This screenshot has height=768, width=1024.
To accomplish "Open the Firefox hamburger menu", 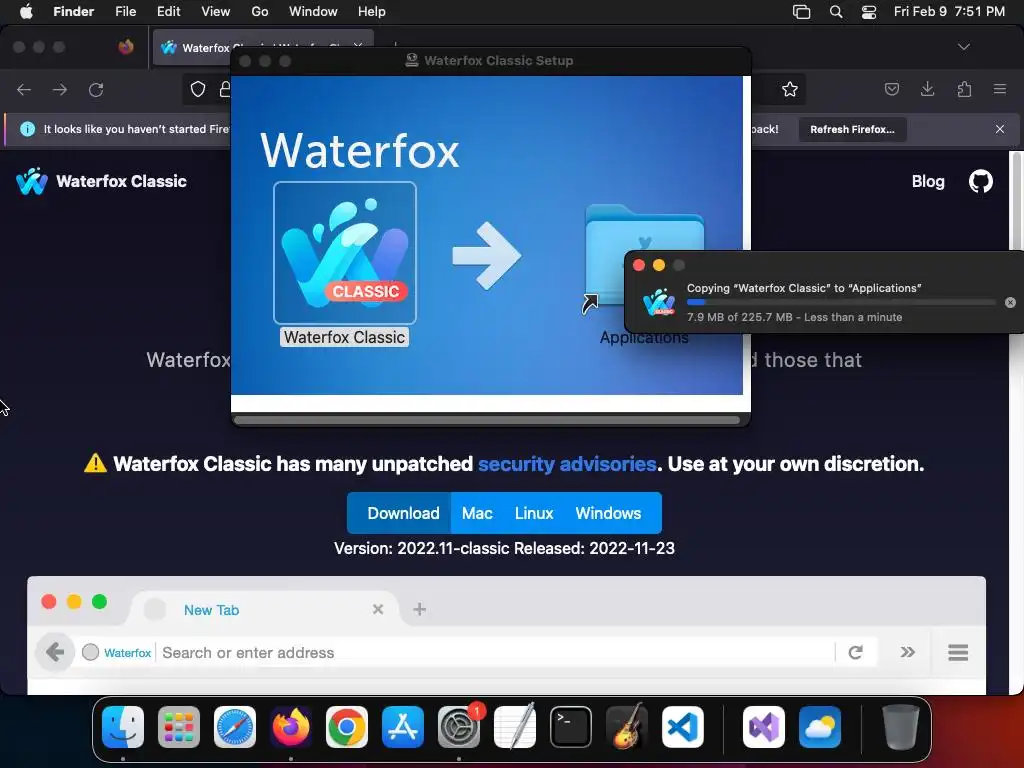I will coord(1000,89).
